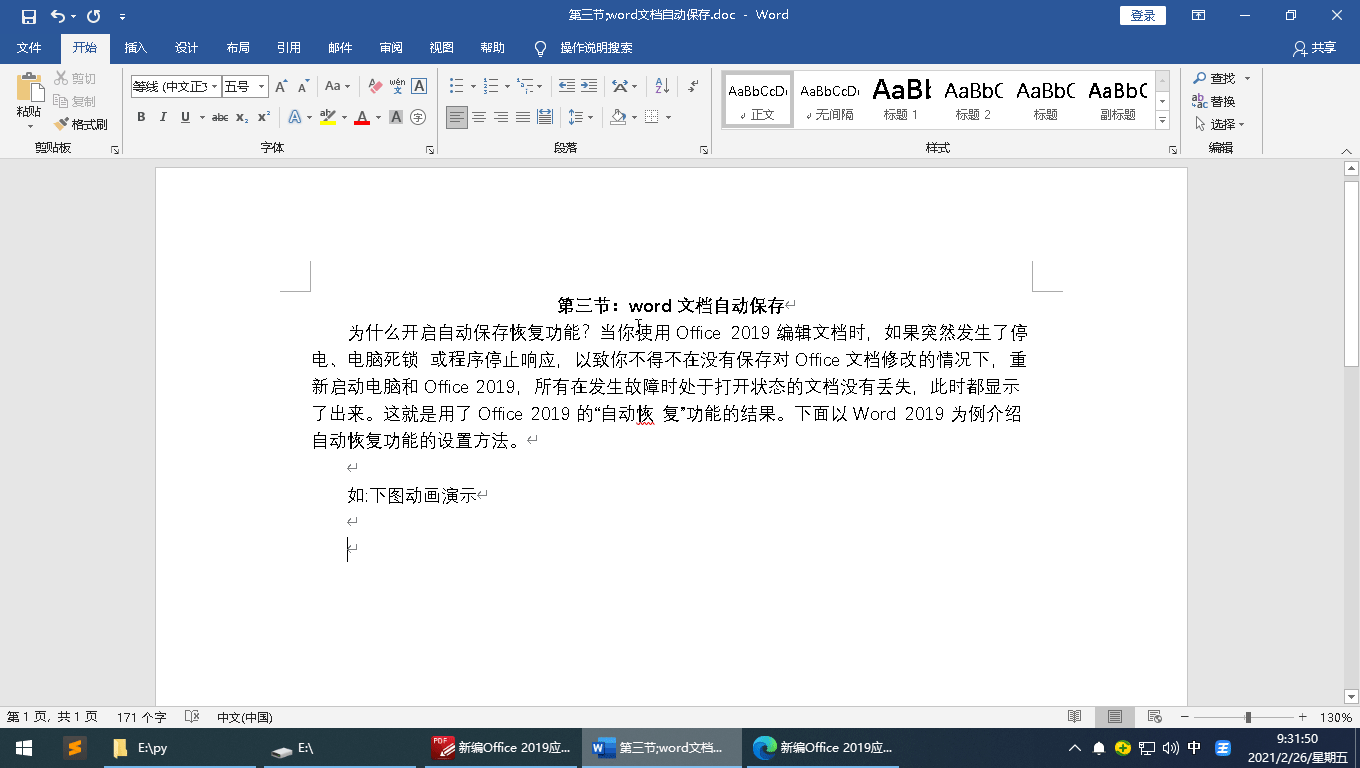Expand the Styles gallery with More button
This screenshot has height=768, width=1360.
pos(1162,121)
